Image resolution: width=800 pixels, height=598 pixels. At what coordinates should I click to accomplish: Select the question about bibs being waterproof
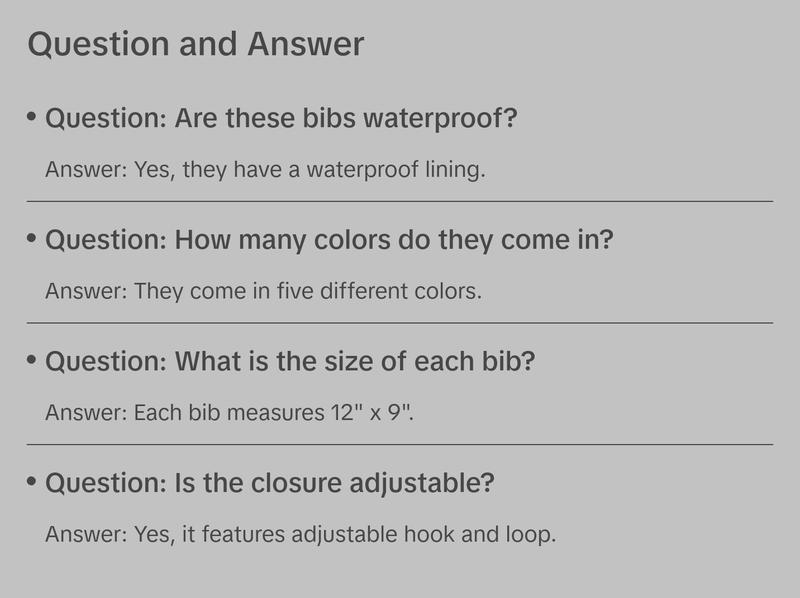[282, 120]
